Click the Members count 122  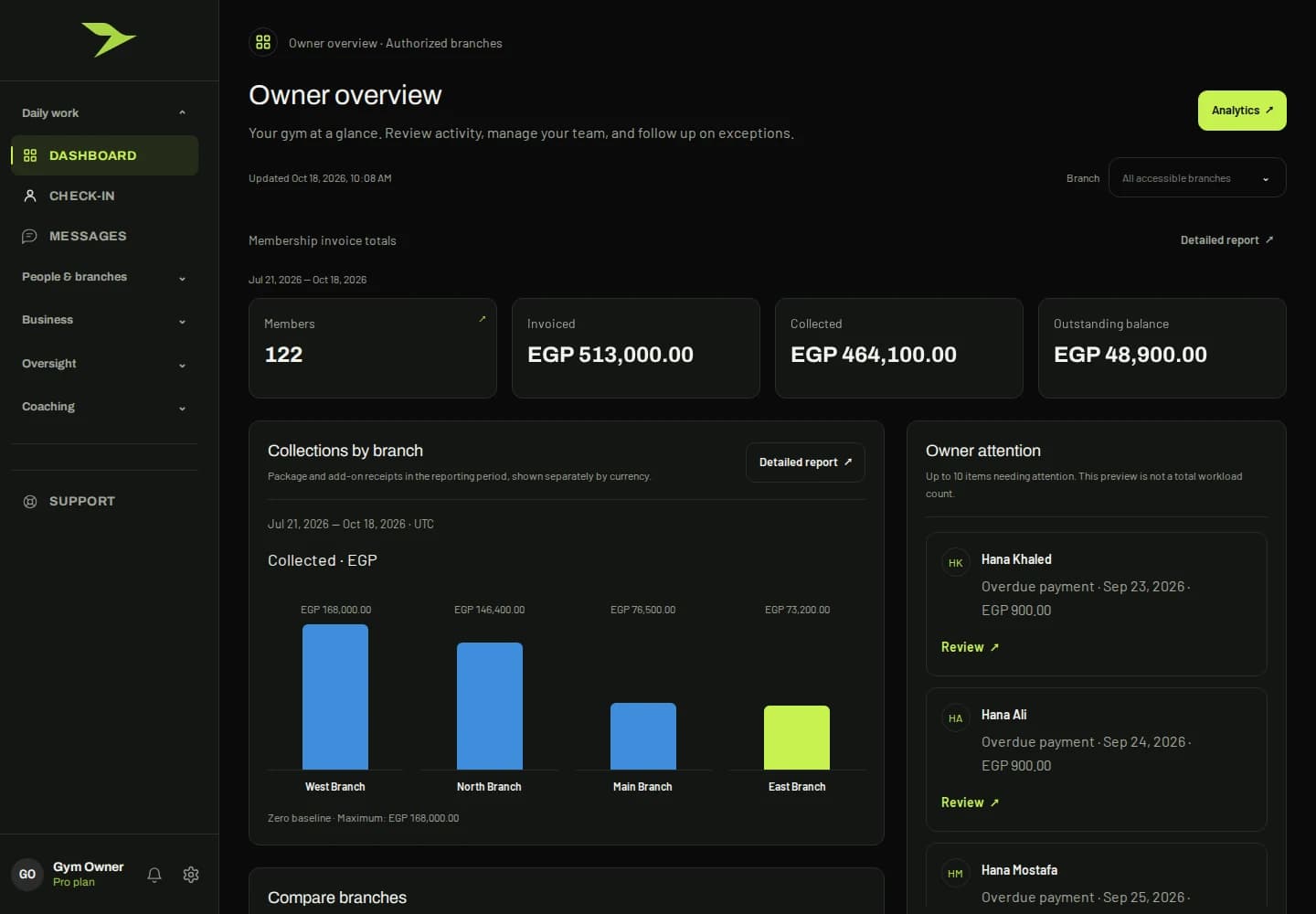[283, 355]
